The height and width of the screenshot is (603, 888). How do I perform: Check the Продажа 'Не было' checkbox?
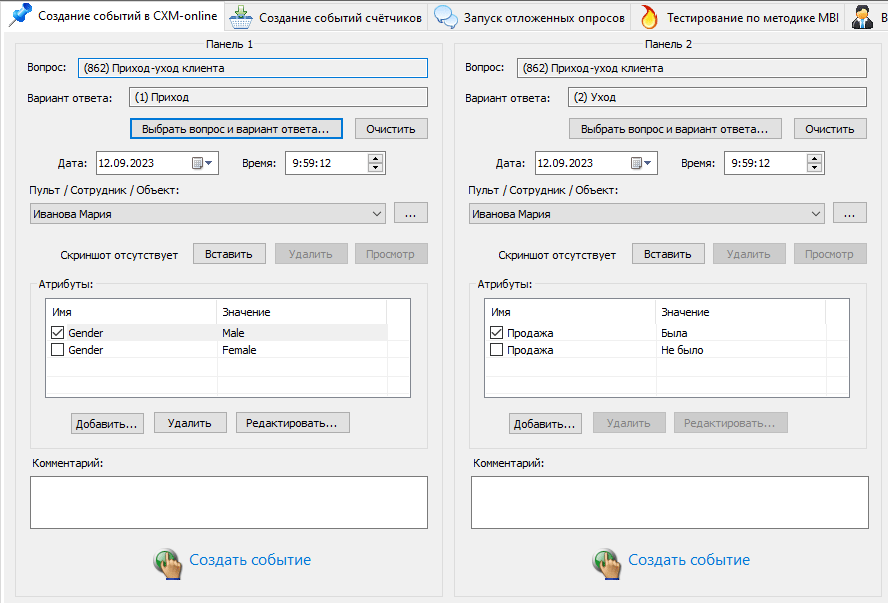pos(497,350)
